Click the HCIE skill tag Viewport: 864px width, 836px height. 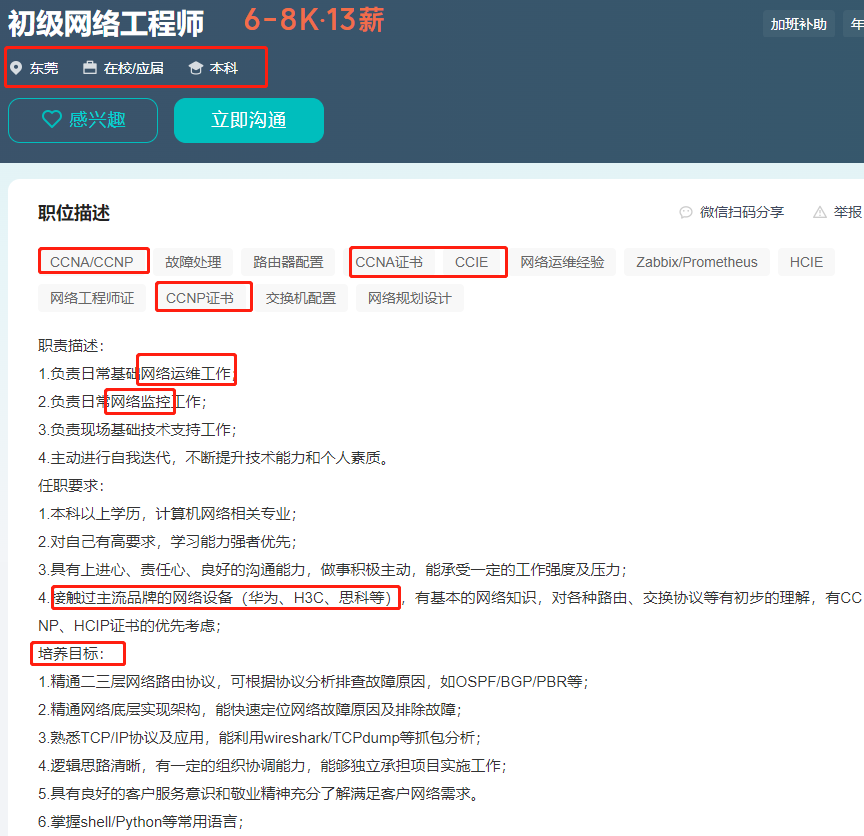pyautogui.click(x=806, y=262)
